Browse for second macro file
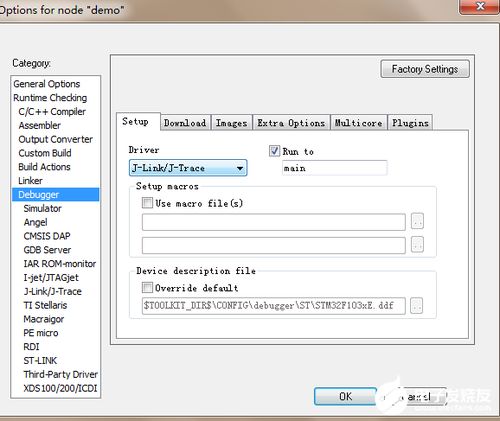The height and width of the screenshot is (421, 500). pyautogui.click(x=417, y=245)
